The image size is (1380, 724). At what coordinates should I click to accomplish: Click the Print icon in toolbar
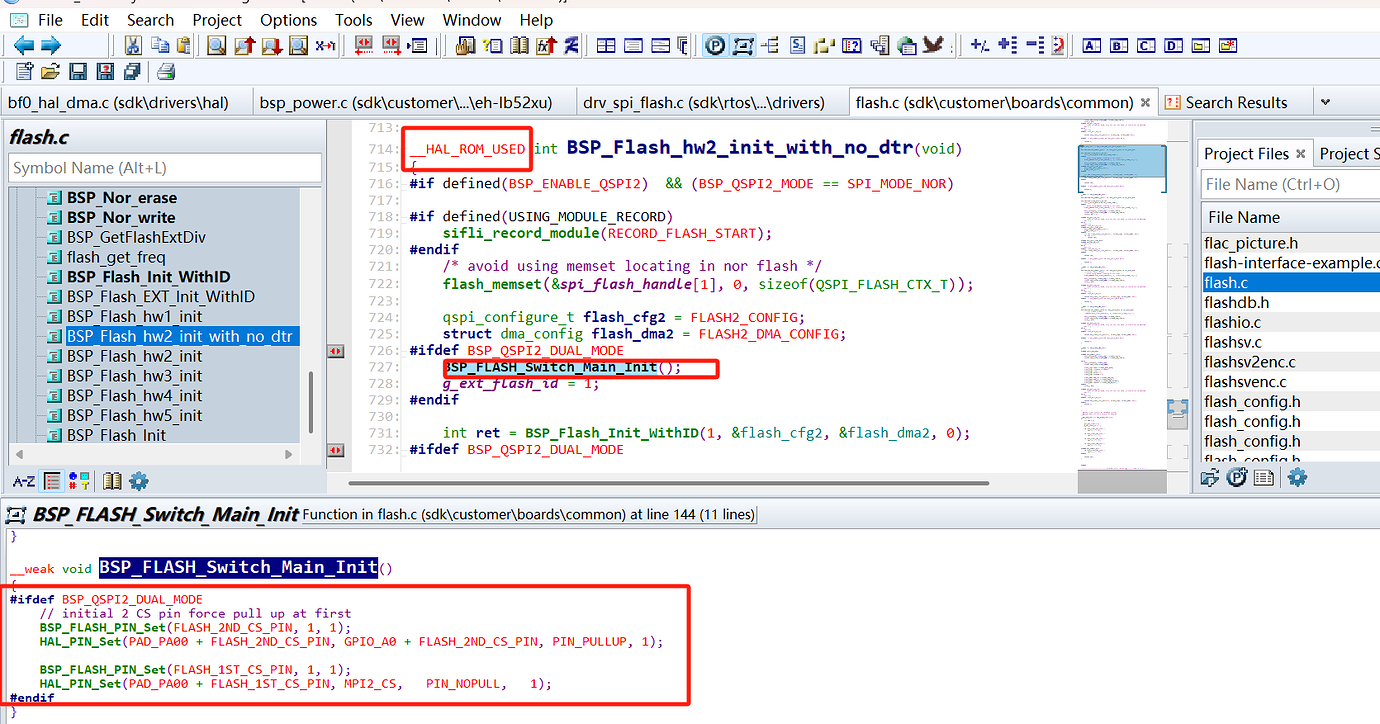pyautogui.click(x=166, y=72)
